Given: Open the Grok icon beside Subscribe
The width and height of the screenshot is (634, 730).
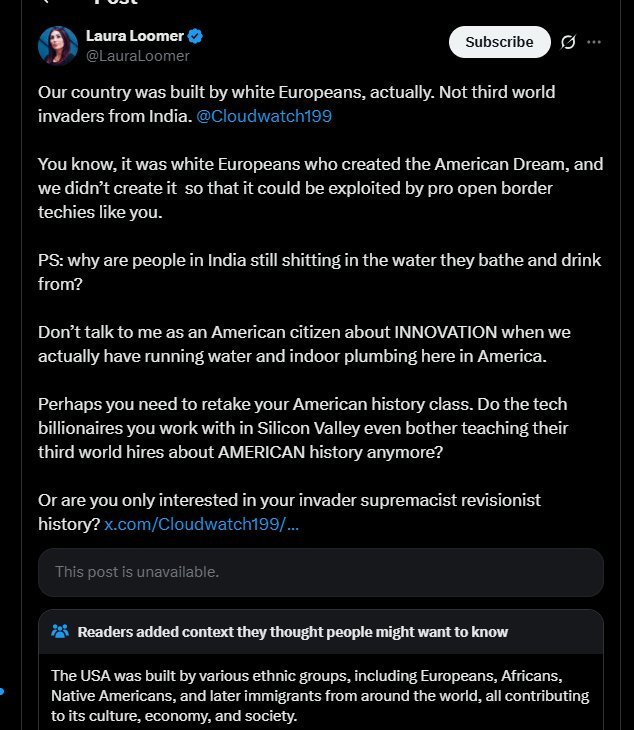Looking at the screenshot, I should pyautogui.click(x=568, y=42).
